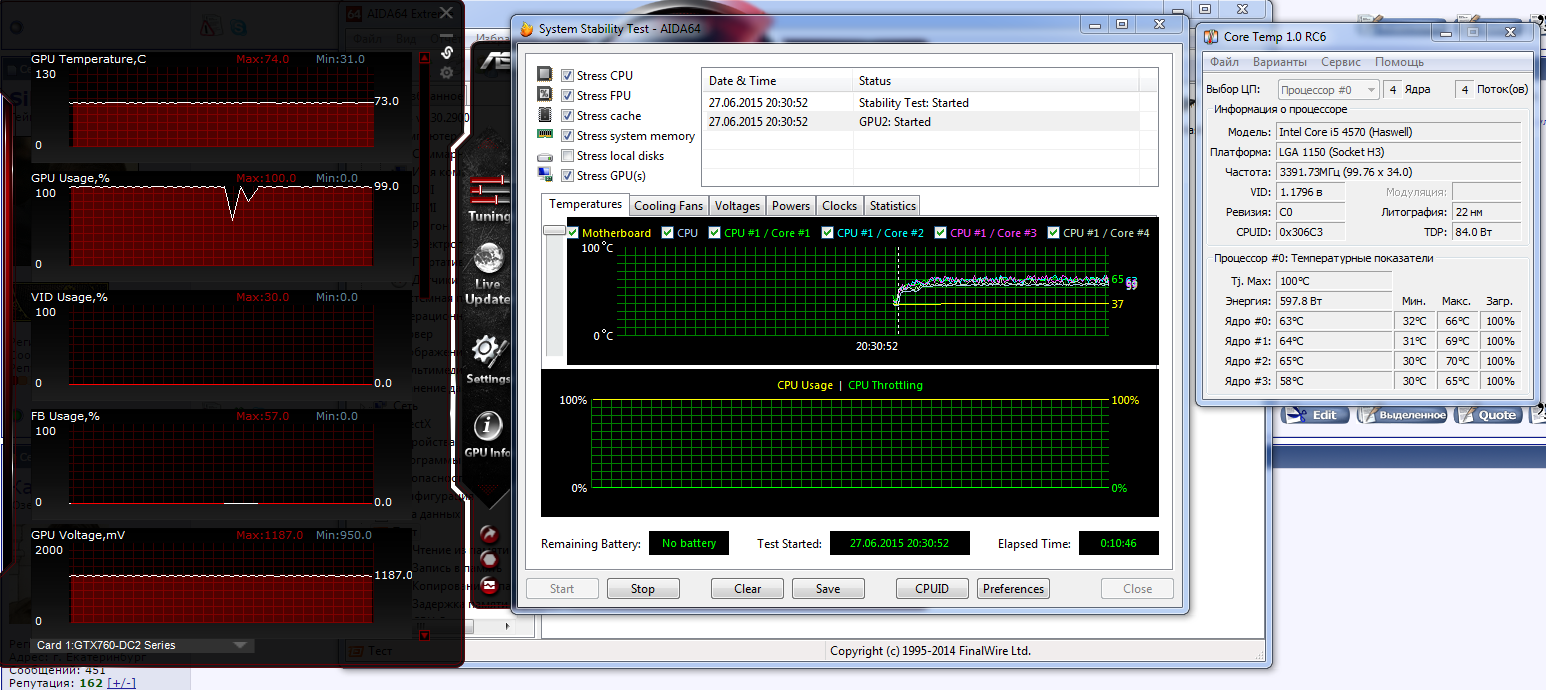Open CPUID from stability test window
Image resolution: width=1546 pixels, height=690 pixels.
click(x=932, y=589)
